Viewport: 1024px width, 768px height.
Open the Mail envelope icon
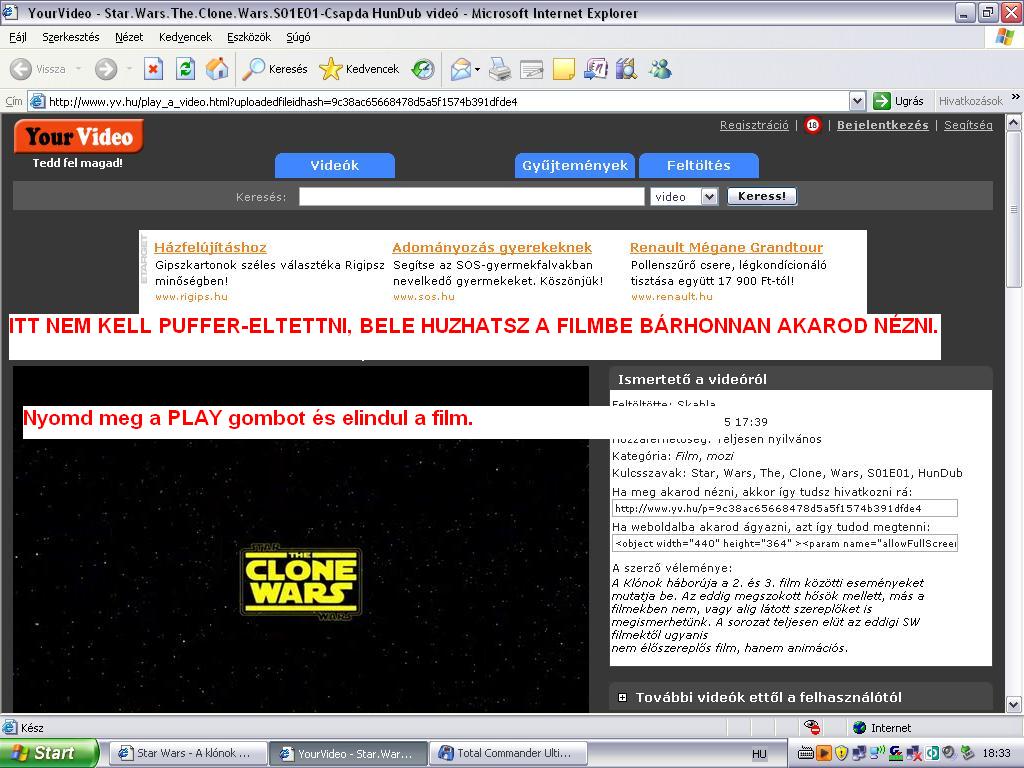(x=461, y=69)
